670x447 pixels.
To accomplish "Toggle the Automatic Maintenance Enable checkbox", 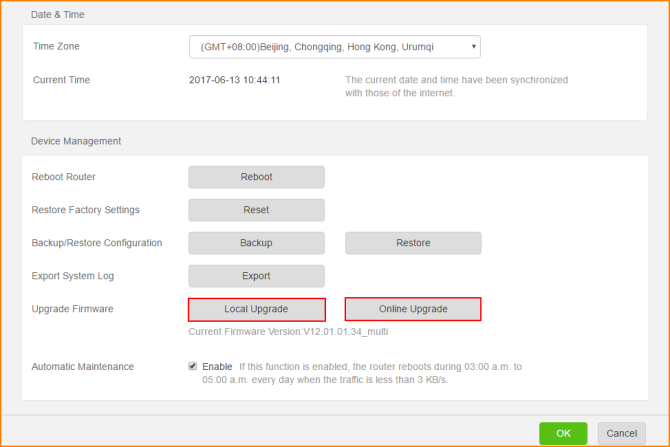I will 193,366.
